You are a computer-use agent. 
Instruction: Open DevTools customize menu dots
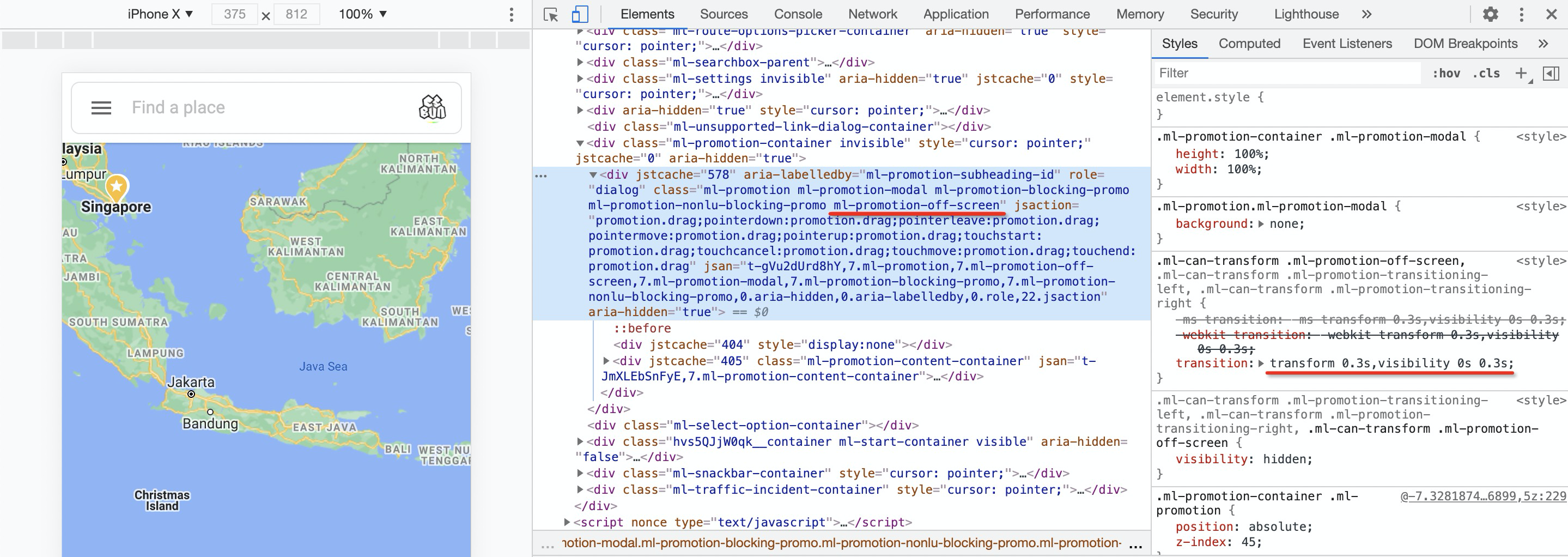[x=1521, y=14]
